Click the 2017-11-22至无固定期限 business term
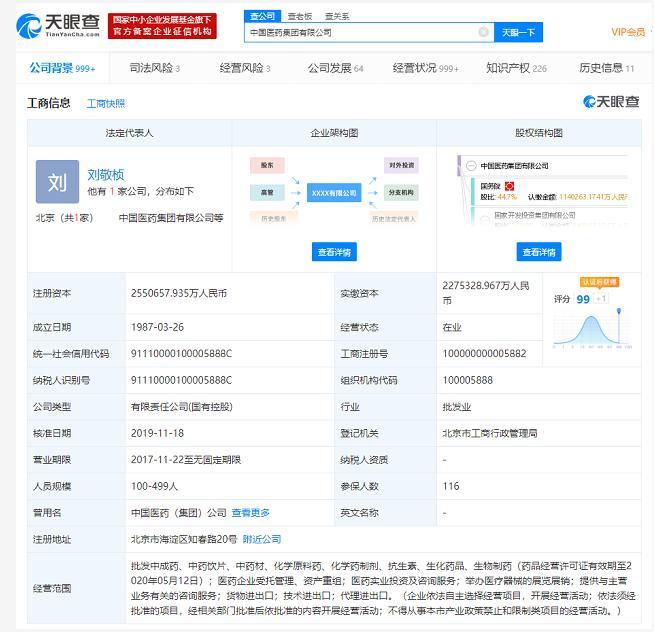This screenshot has height=632, width=654. [186, 460]
